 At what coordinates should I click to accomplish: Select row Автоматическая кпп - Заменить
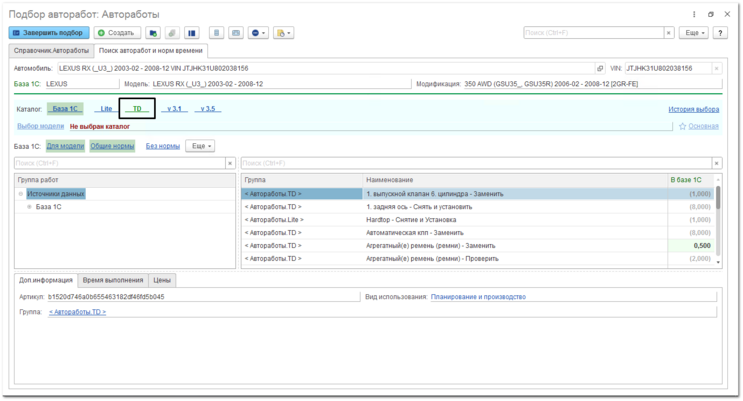(478, 233)
